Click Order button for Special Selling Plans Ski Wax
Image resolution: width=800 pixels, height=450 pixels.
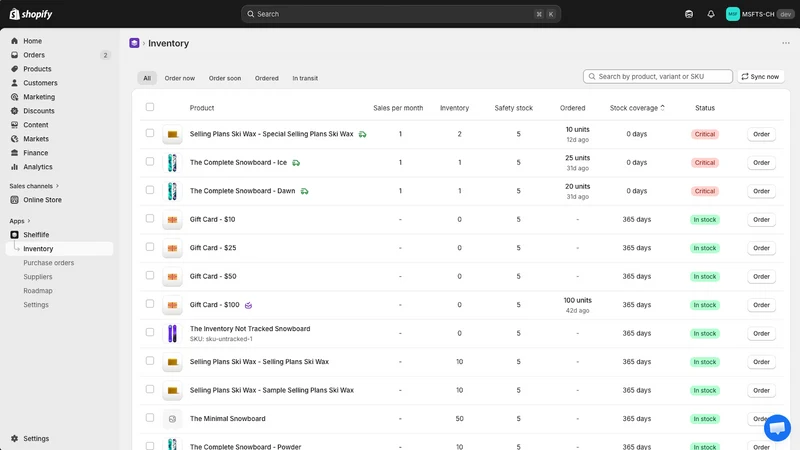click(x=761, y=134)
